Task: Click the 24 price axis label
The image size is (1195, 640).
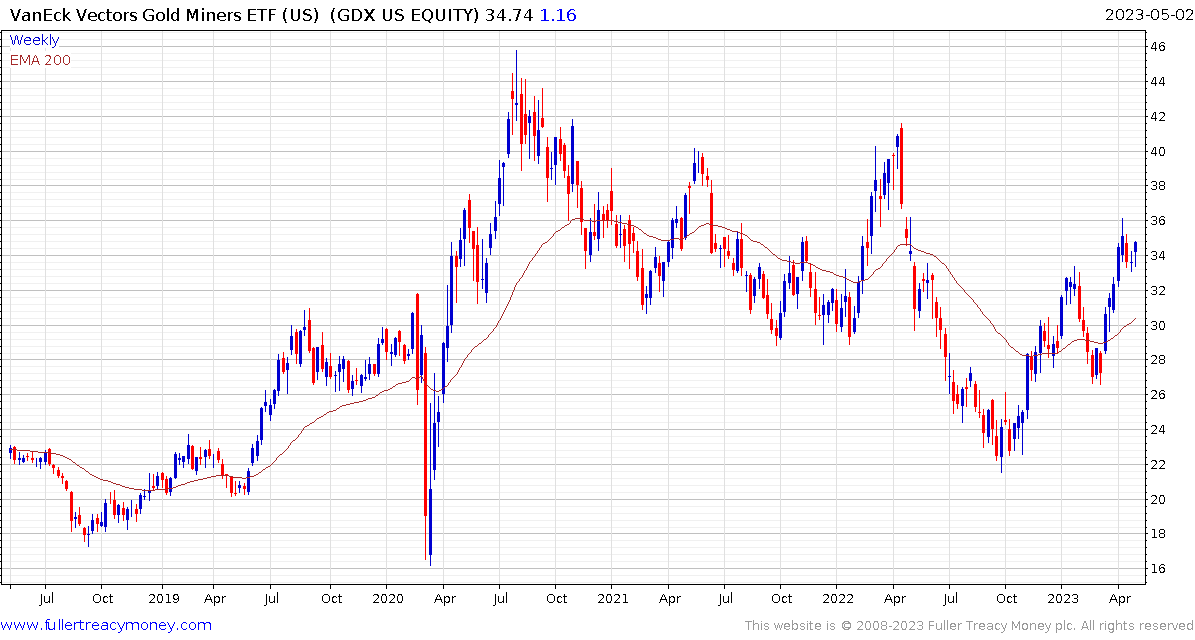Action: click(x=1158, y=430)
